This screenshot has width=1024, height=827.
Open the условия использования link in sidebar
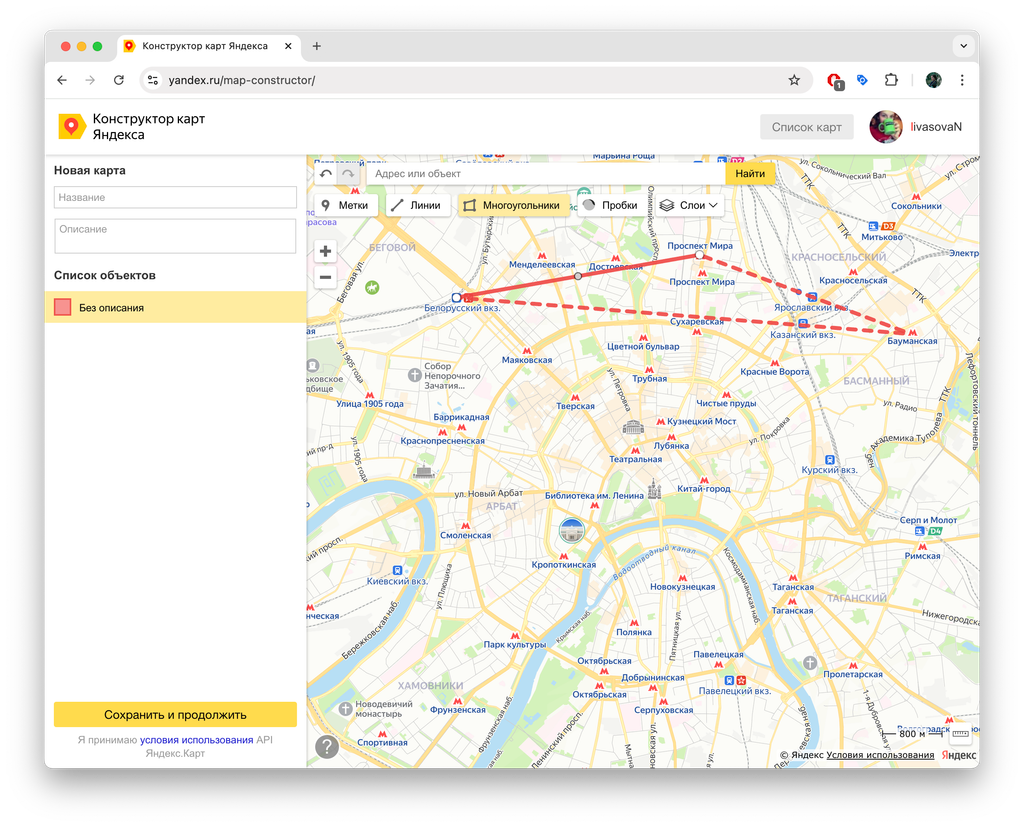pos(197,740)
